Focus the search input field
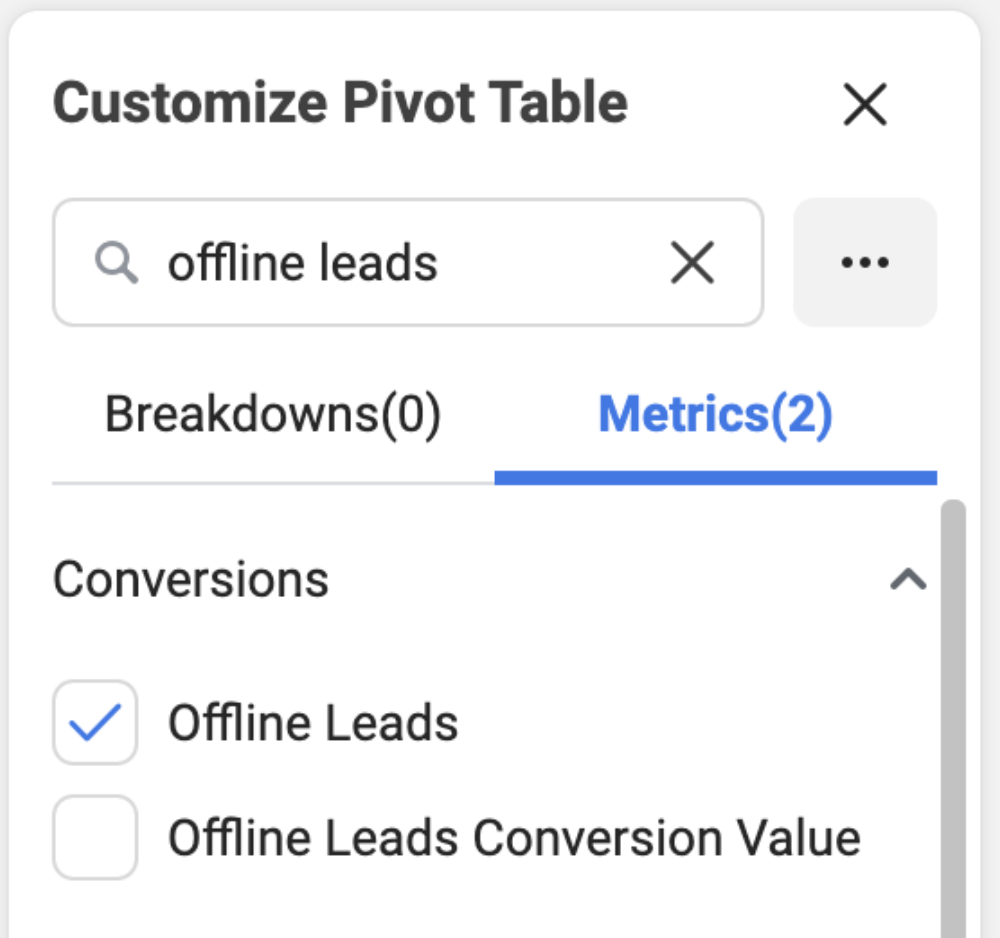 coord(408,262)
